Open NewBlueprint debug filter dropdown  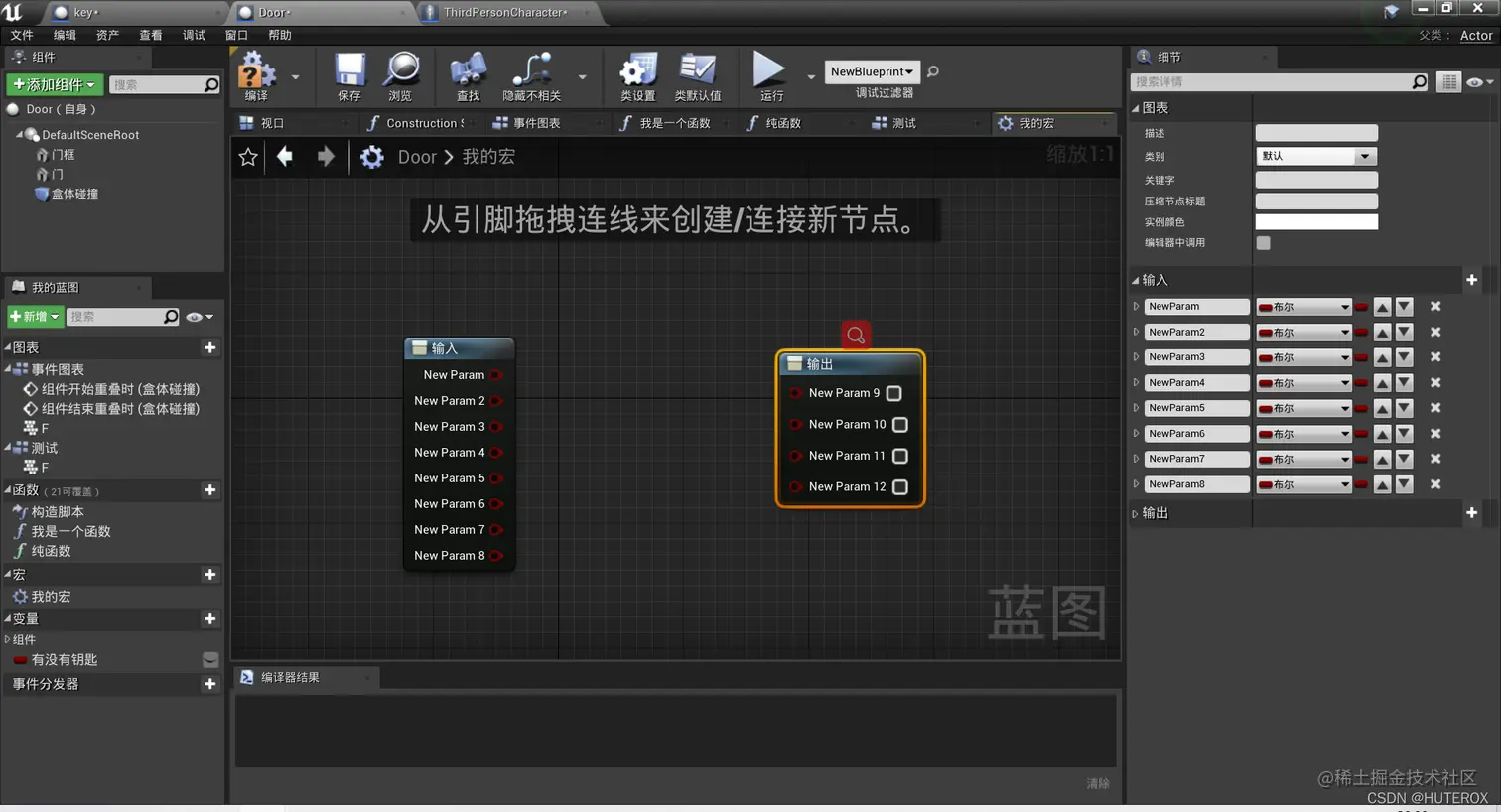(873, 71)
